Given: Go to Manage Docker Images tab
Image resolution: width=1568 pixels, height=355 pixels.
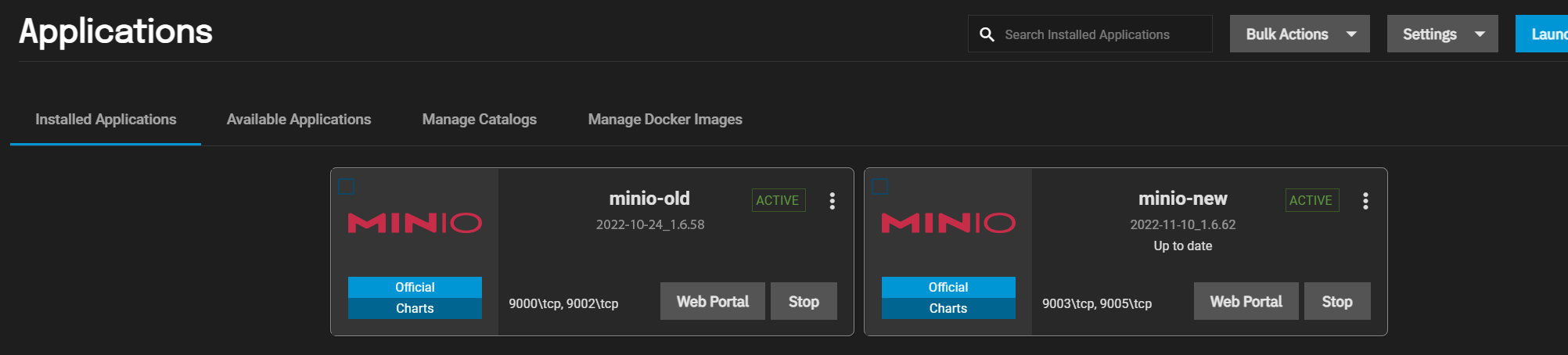Looking at the screenshot, I should [x=665, y=120].
